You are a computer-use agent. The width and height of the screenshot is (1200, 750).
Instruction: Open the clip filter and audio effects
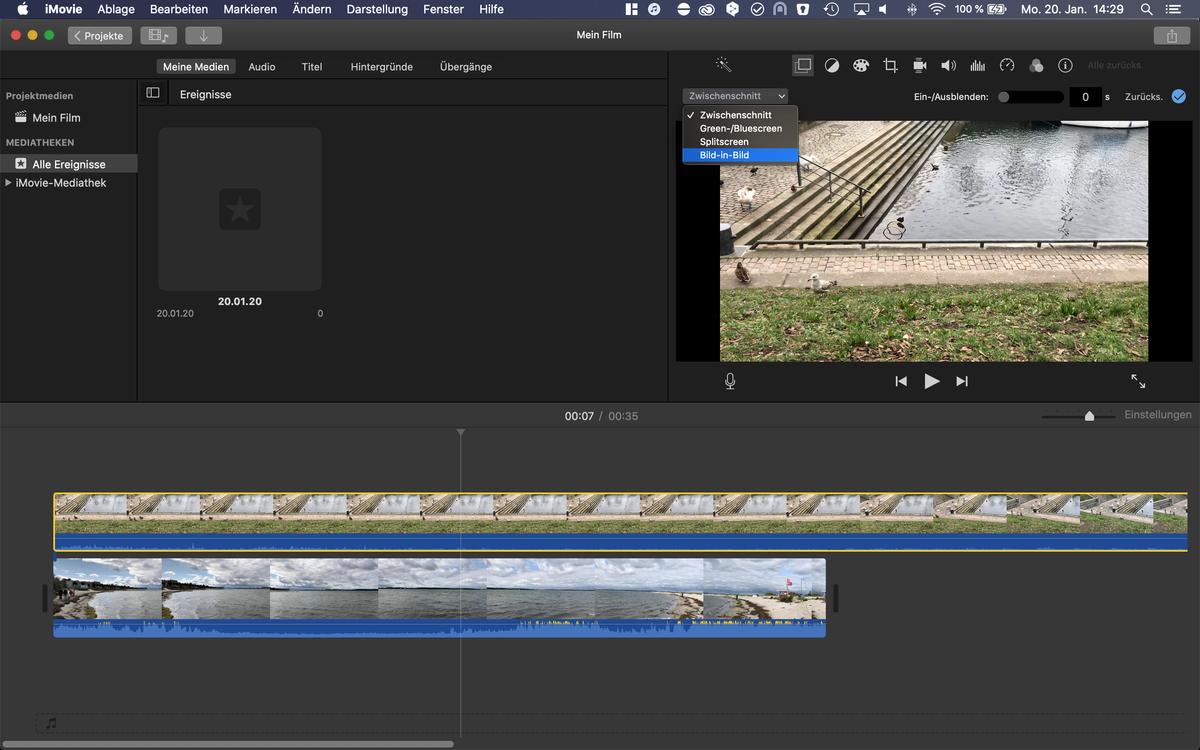tap(1036, 65)
